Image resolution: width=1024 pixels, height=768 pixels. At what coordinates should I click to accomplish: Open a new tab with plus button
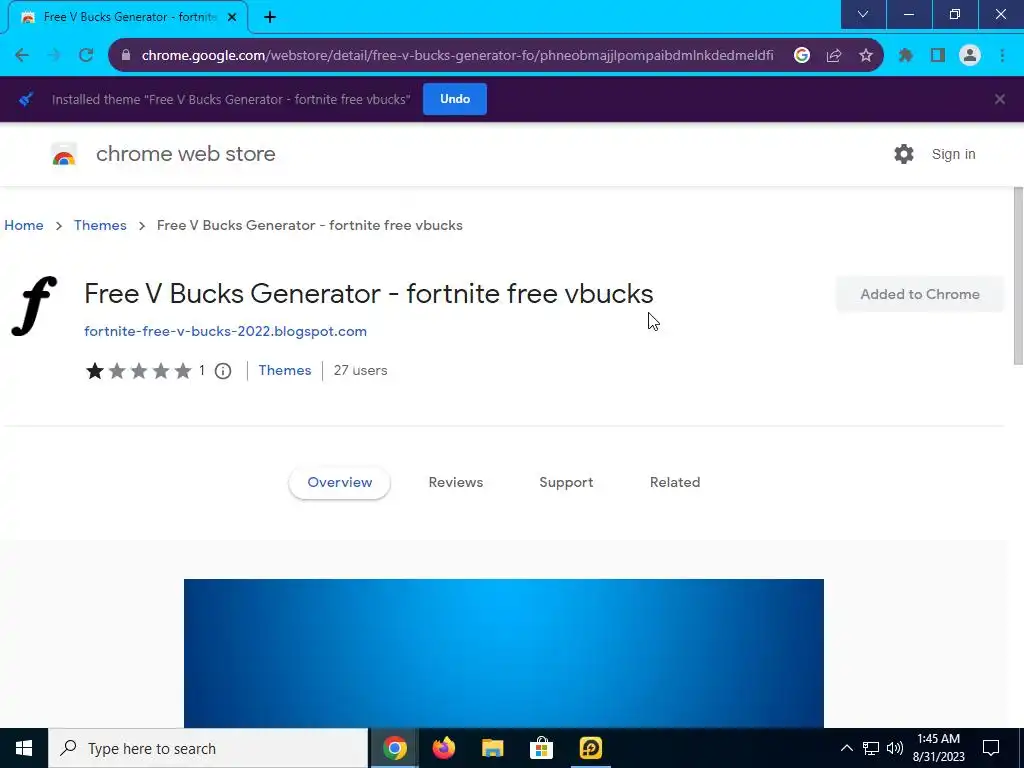coord(270,17)
